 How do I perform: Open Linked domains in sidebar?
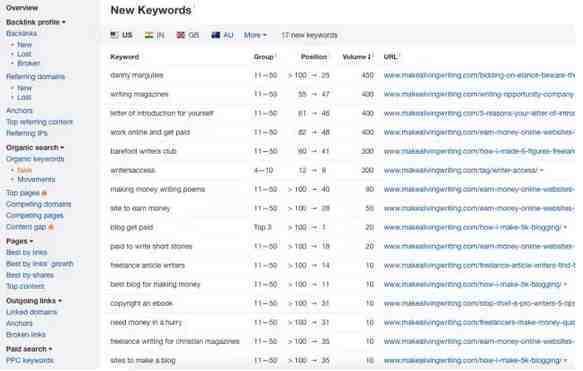click(x=32, y=312)
